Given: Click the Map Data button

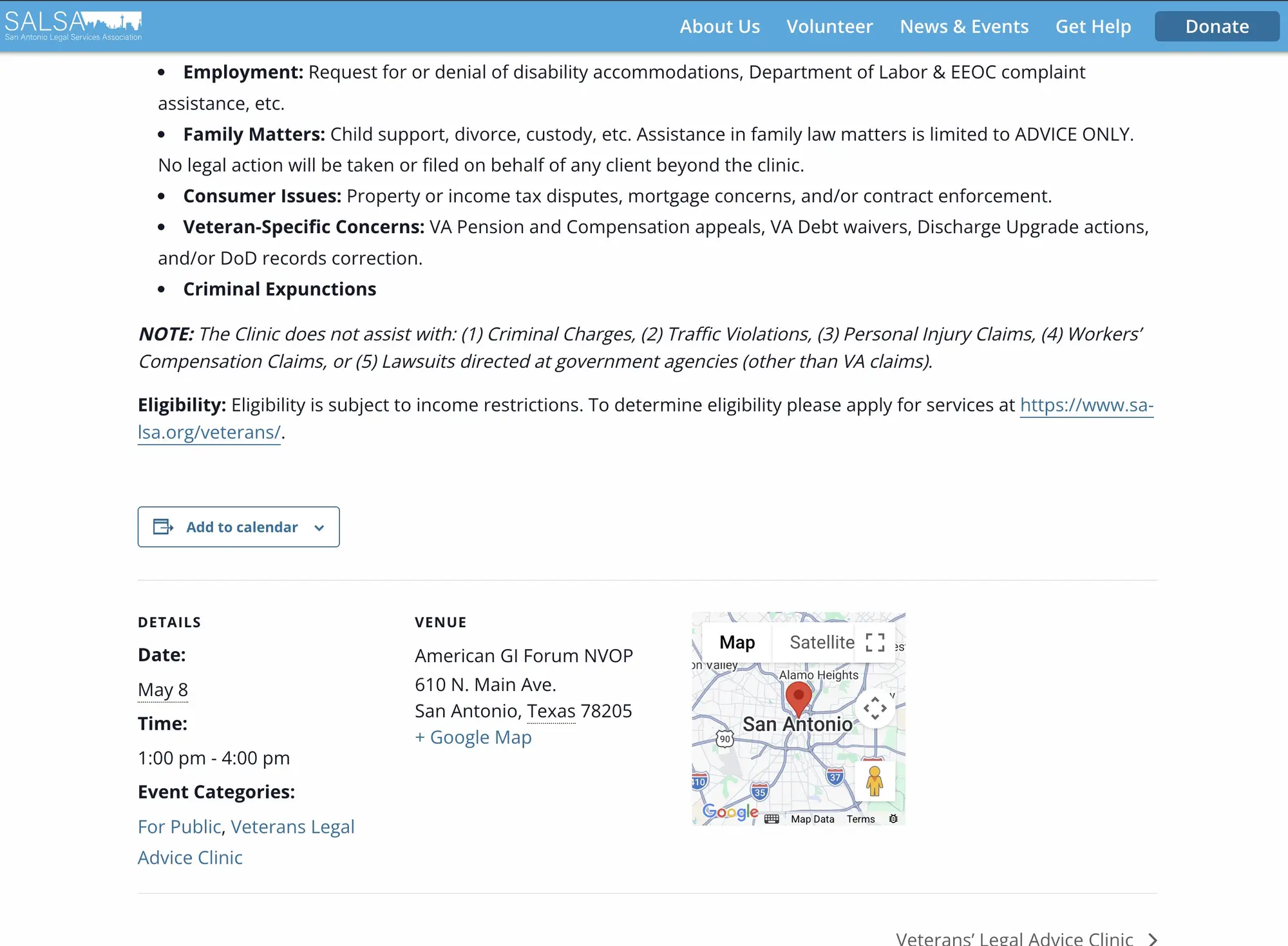Looking at the screenshot, I should pos(812,819).
